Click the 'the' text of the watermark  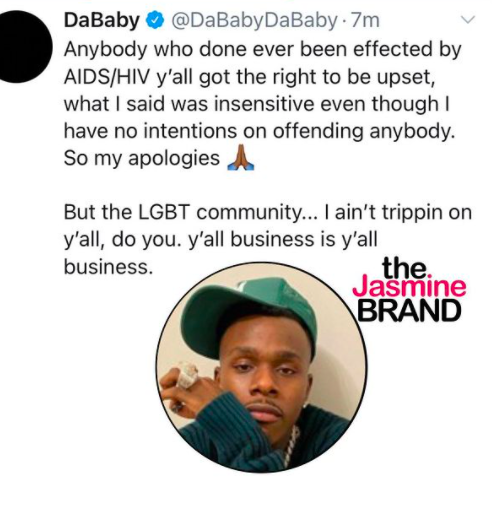(405, 268)
